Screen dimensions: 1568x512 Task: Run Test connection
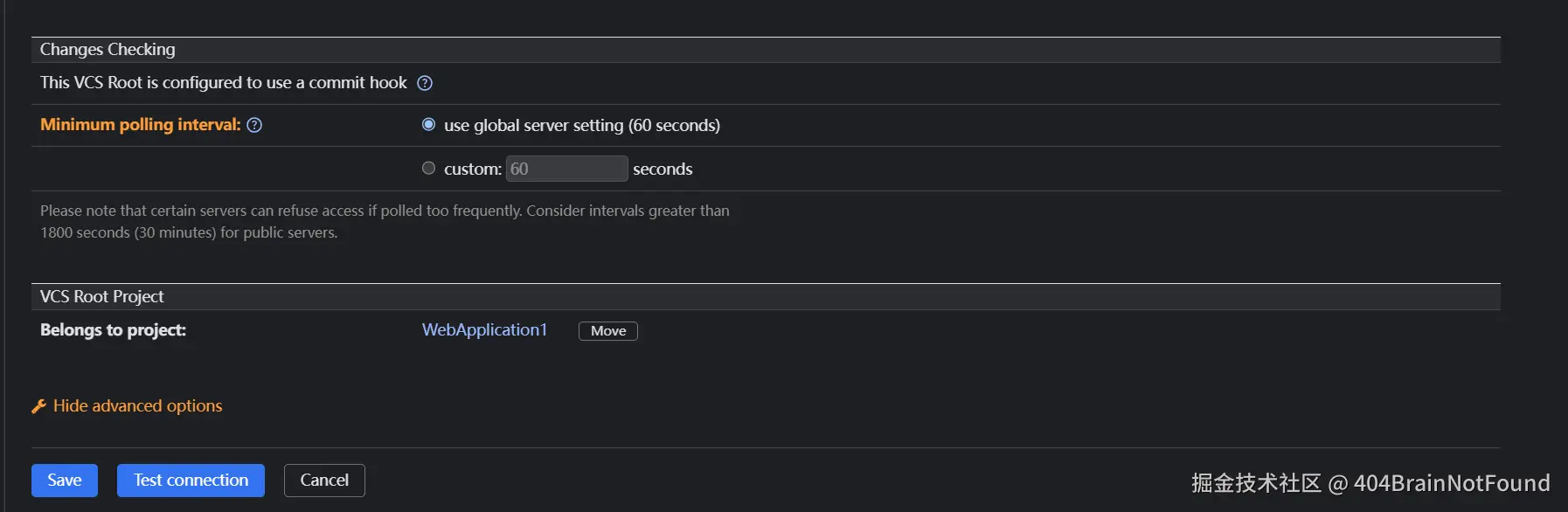[191, 480]
